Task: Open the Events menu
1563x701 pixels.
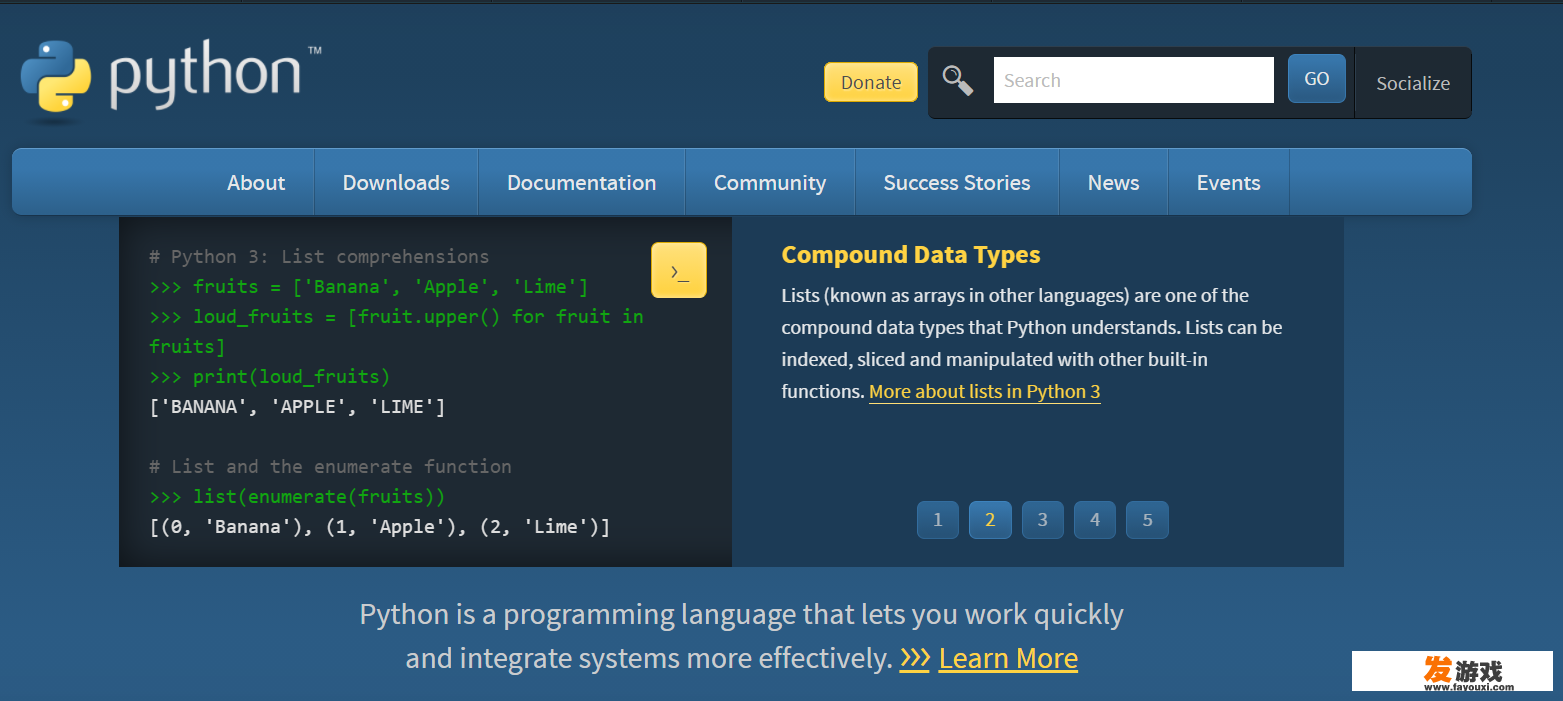Action: [x=1229, y=182]
